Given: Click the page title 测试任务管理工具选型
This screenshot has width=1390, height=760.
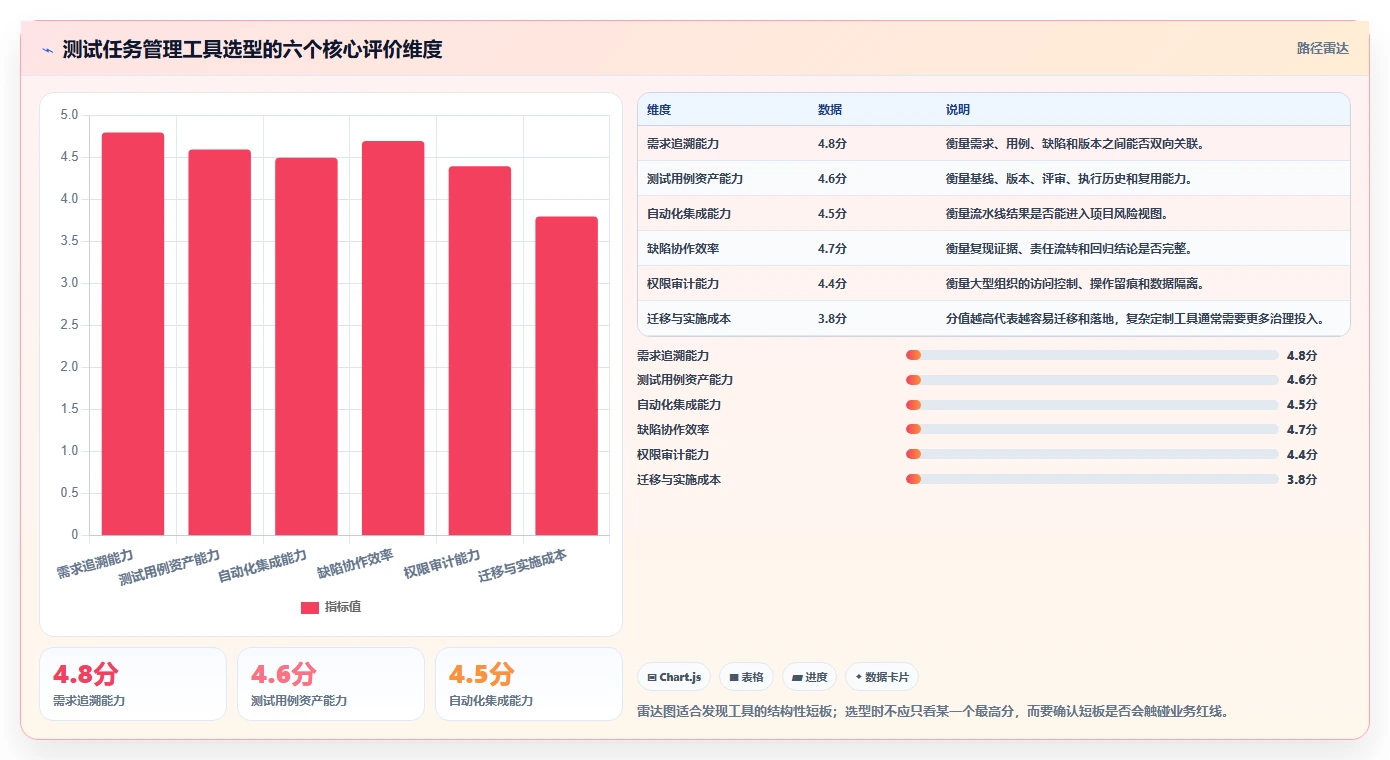Looking at the screenshot, I should 252,49.
